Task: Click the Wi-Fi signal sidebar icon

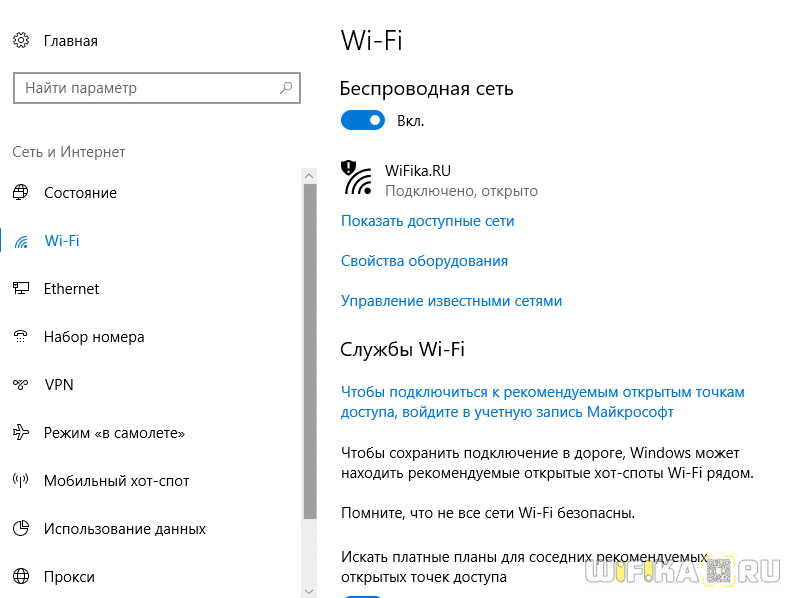Action: coord(21,241)
